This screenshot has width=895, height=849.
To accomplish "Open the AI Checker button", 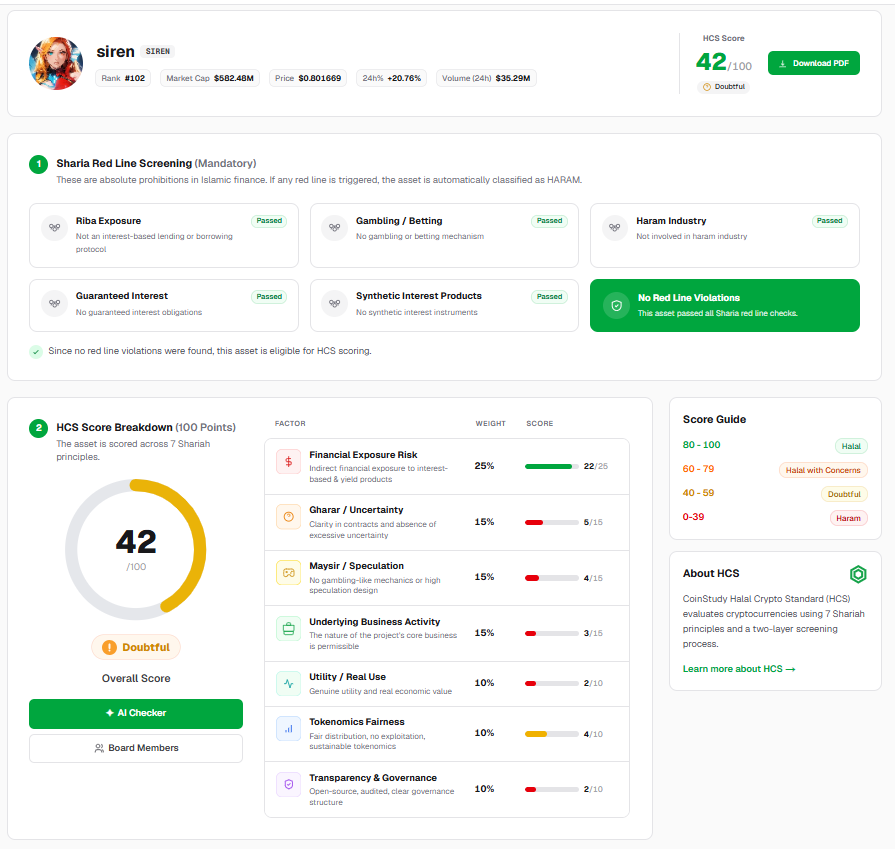I will coord(136,713).
